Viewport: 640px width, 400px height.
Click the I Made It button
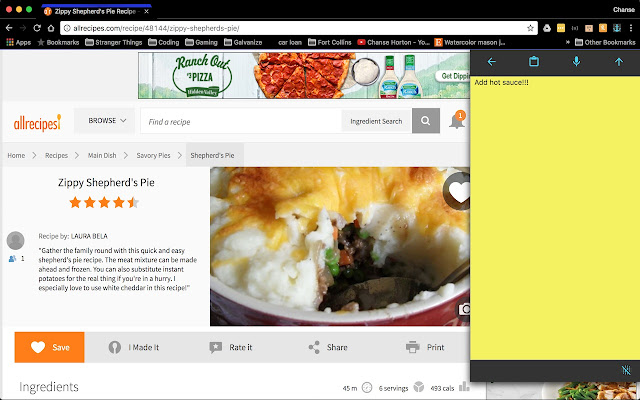pos(134,347)
